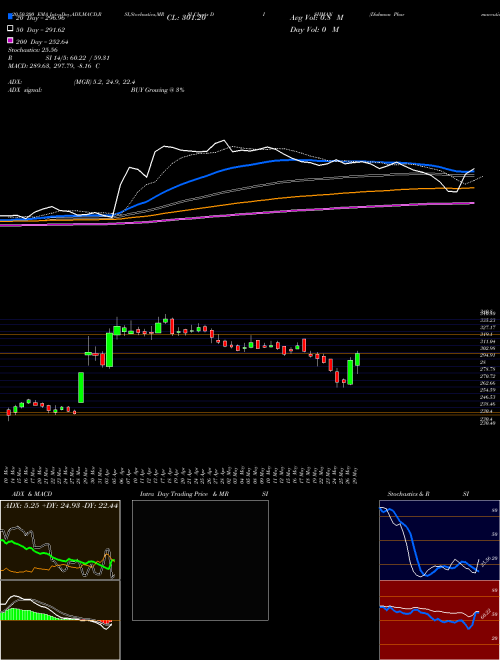This screenshot has width=500, height=660.
Task: Click the 246.53 price axis label
Action: click(x=489, y=397)
